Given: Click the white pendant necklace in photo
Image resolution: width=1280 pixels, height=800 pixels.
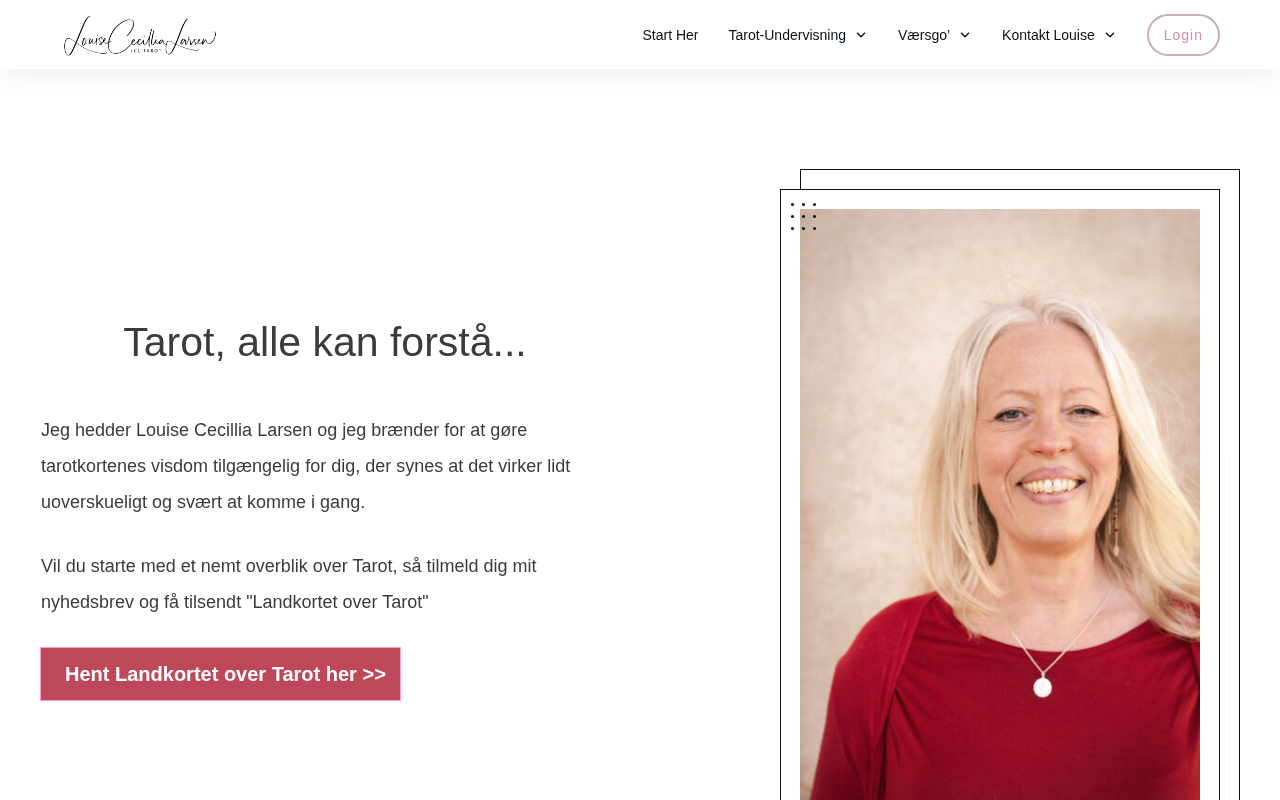Looking at the screenshot, I should [x=1043, y=687].
